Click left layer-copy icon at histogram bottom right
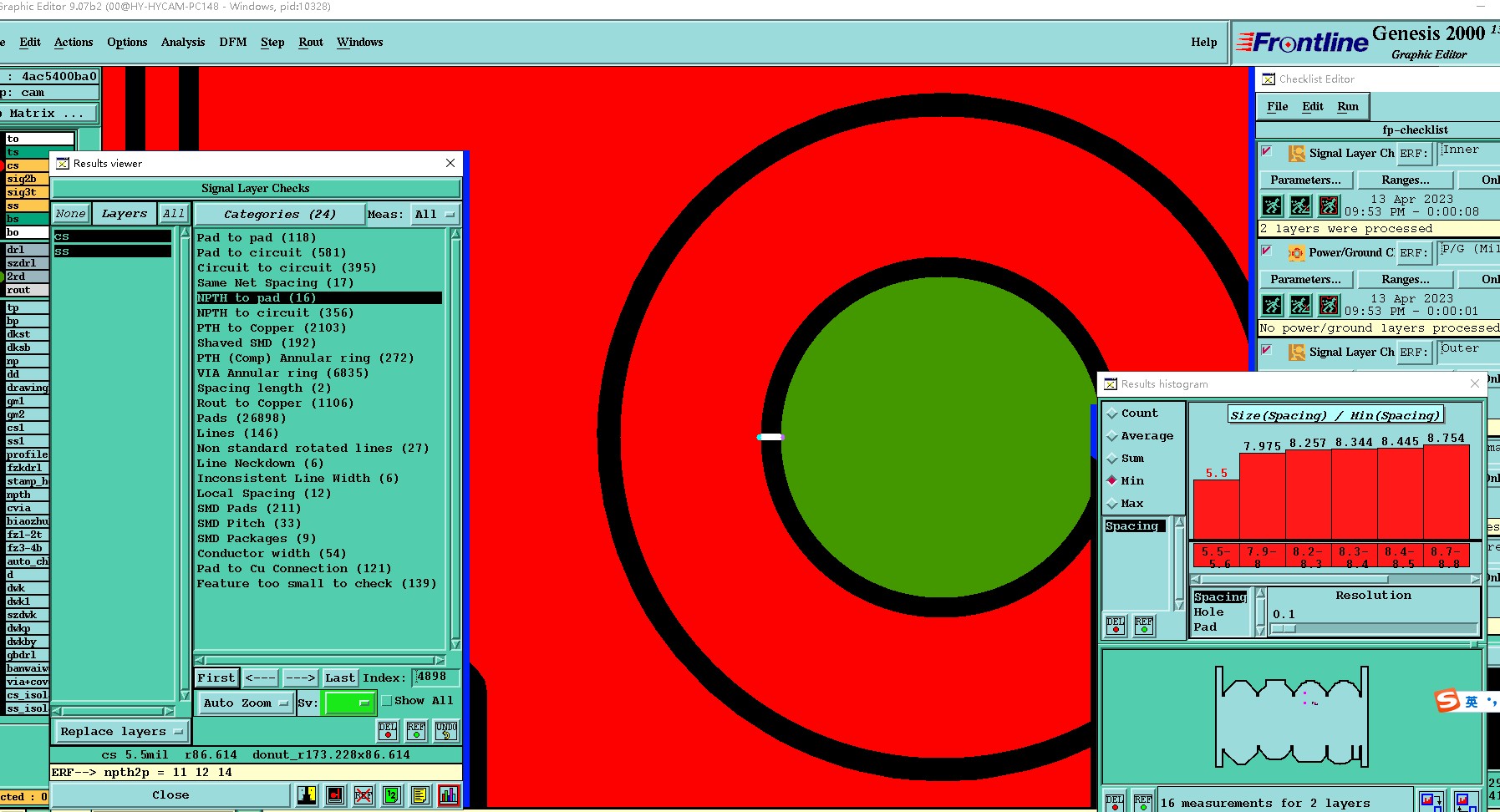The height and width of the screenshot is (812, 1500). 1431,802
